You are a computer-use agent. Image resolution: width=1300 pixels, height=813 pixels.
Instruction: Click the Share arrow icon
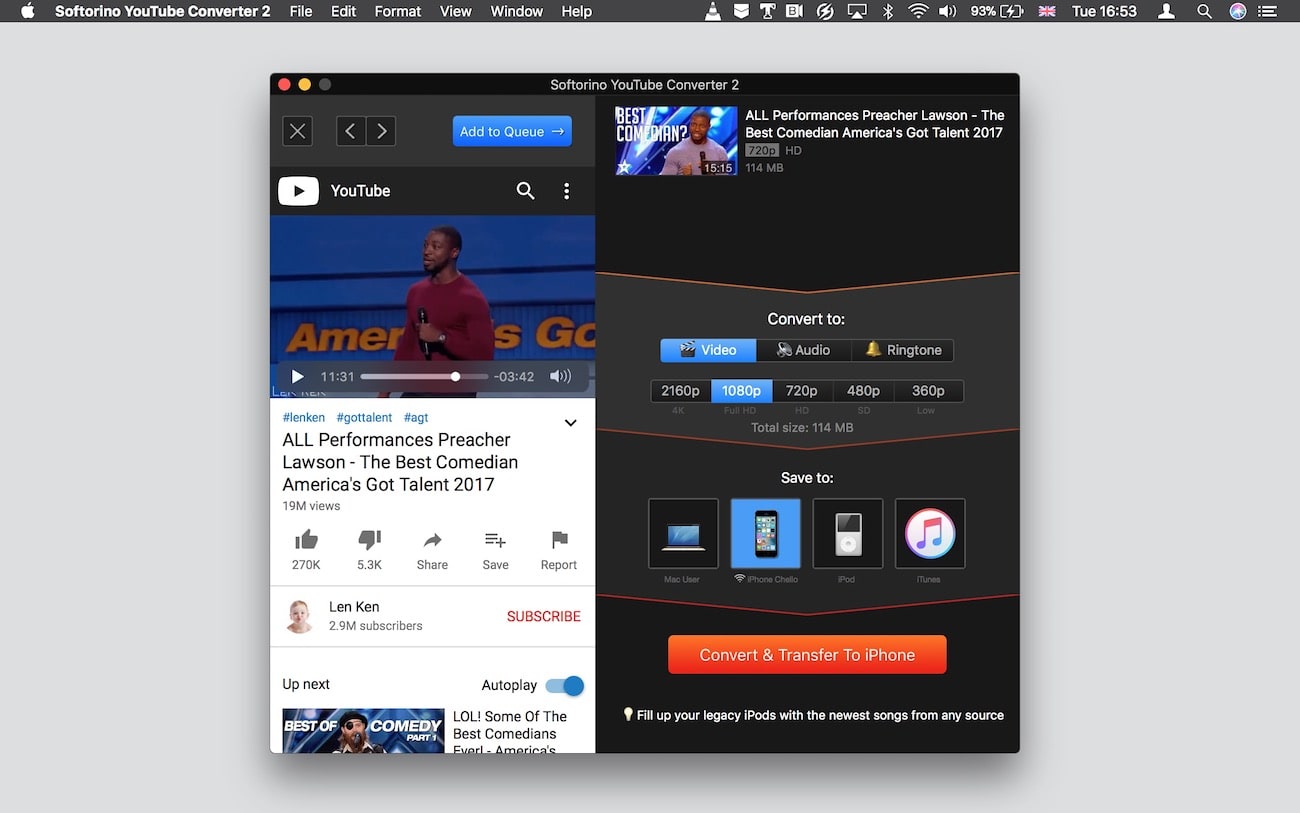pos(432,540)
